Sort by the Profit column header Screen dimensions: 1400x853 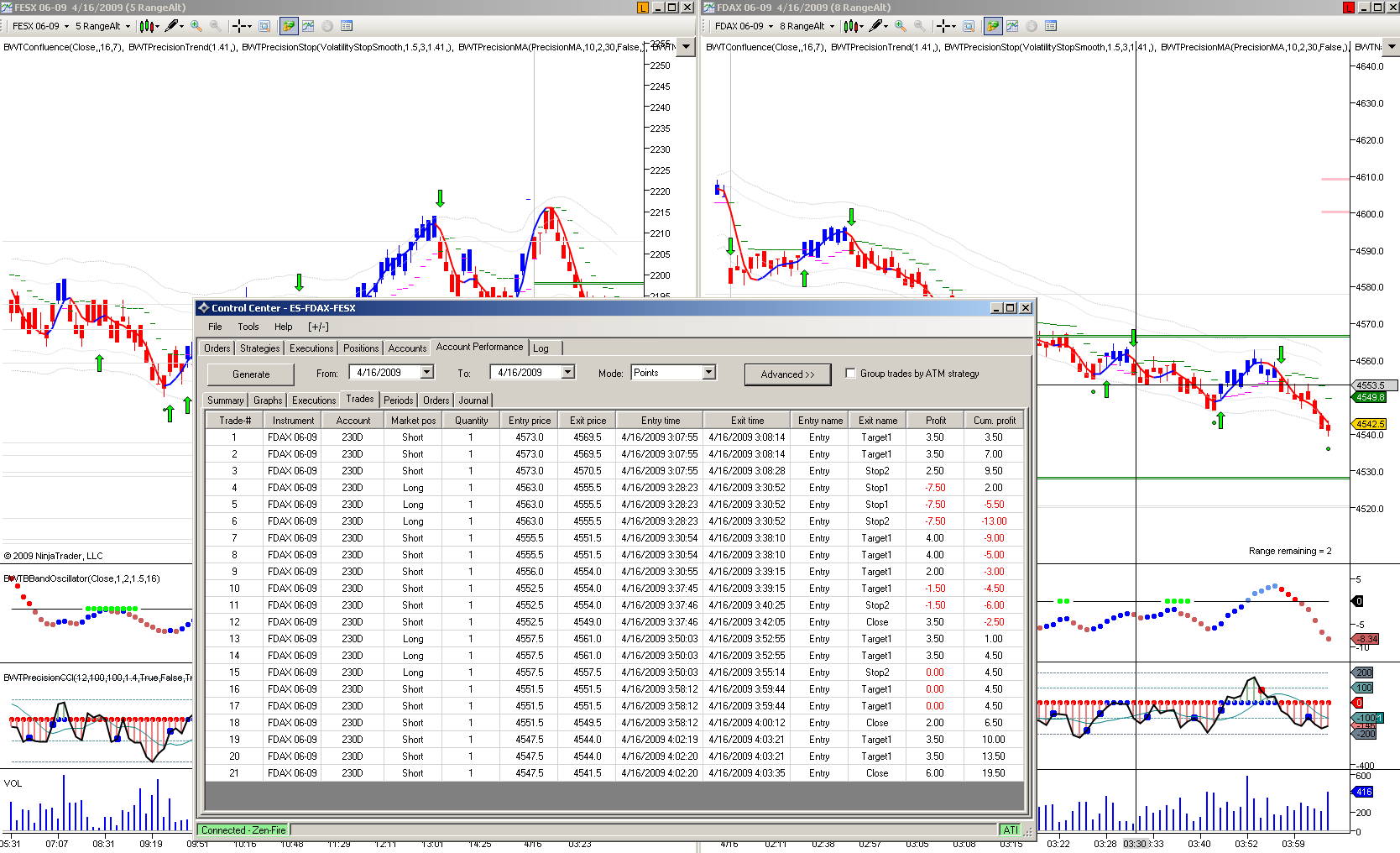click(936, 421)
